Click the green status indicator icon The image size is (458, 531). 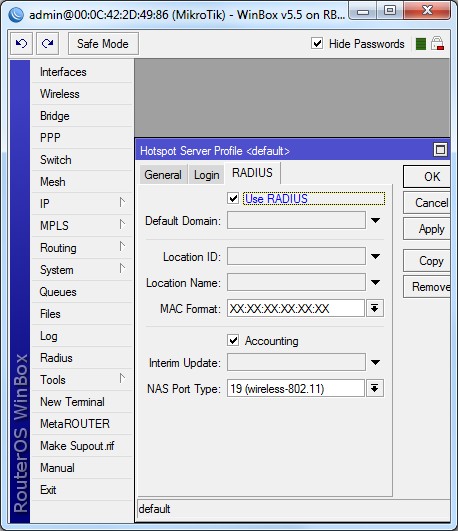point(421,44)
